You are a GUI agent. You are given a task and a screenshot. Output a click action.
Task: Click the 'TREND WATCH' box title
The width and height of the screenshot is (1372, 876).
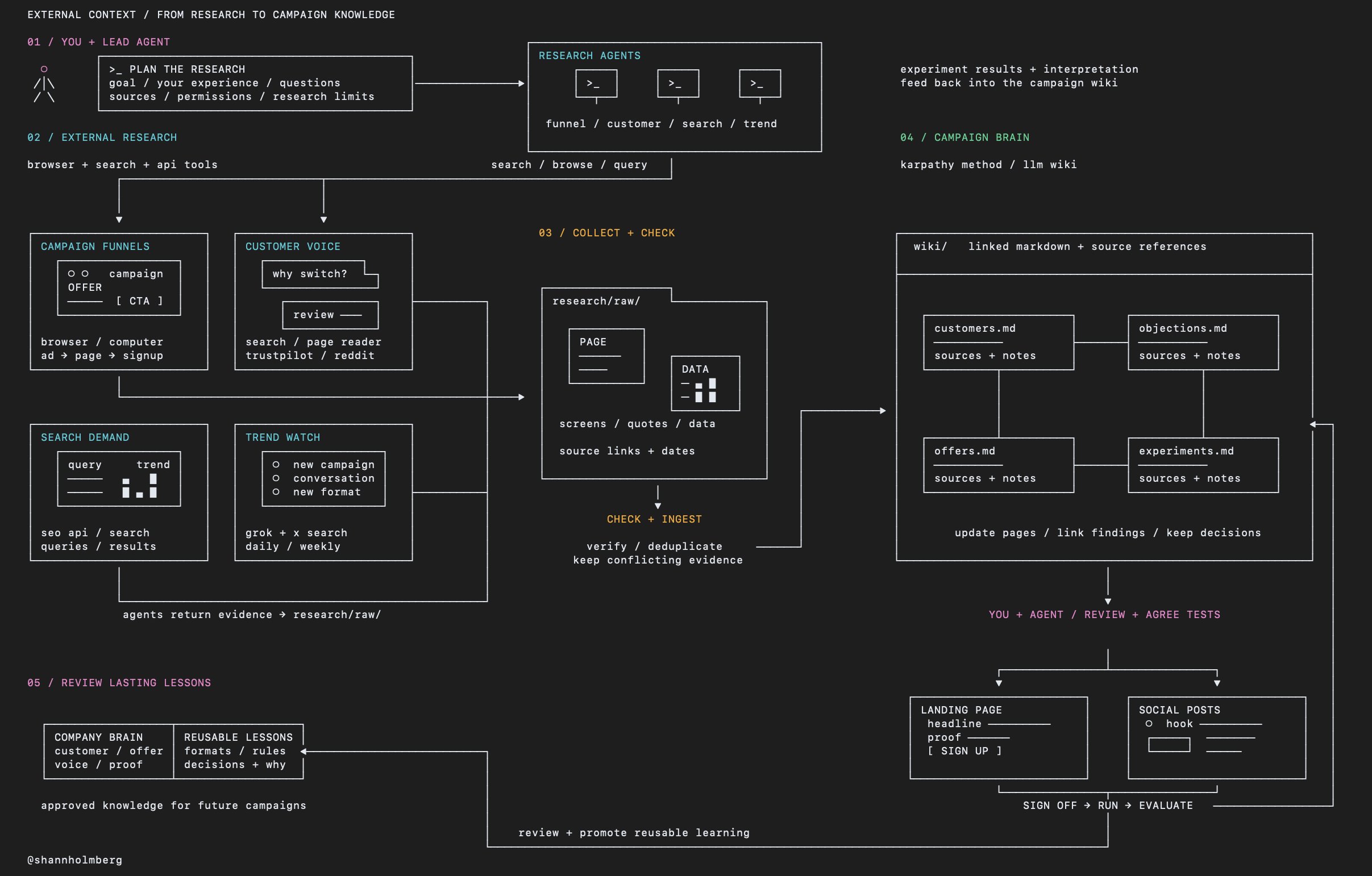282,437
